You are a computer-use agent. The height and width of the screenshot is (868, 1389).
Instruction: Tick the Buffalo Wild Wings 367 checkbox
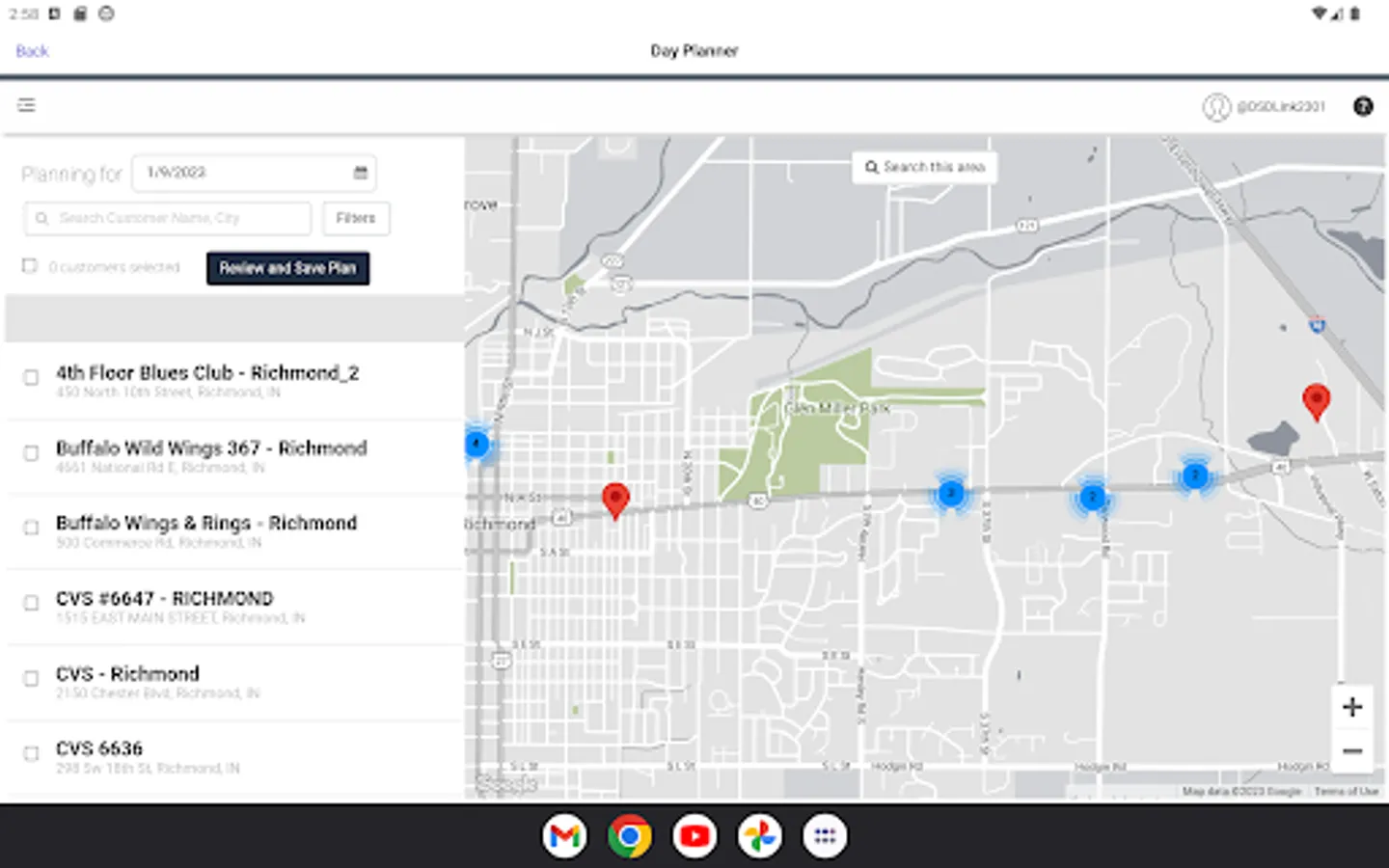point(31,452)
